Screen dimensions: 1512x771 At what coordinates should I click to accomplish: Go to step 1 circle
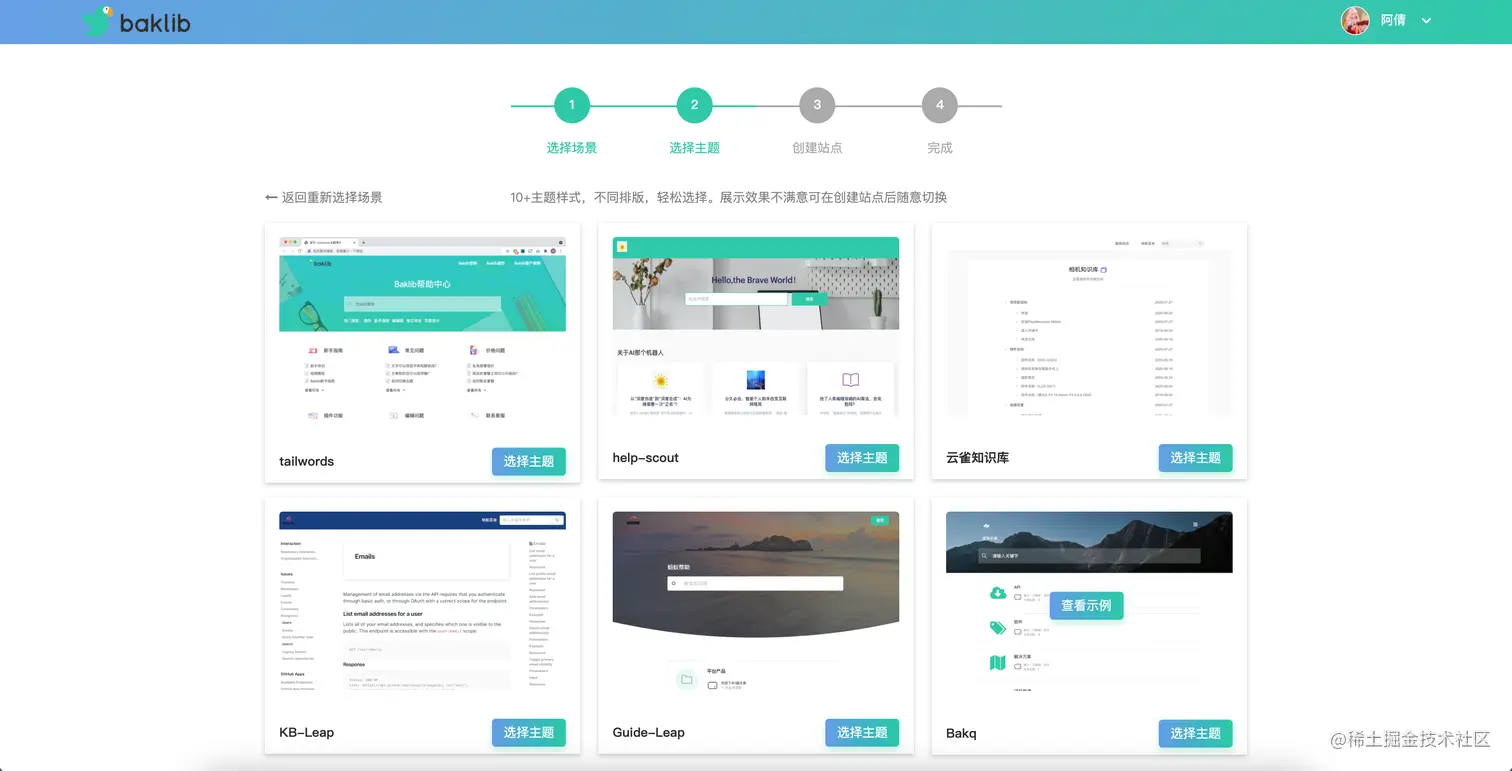[572, 105]
